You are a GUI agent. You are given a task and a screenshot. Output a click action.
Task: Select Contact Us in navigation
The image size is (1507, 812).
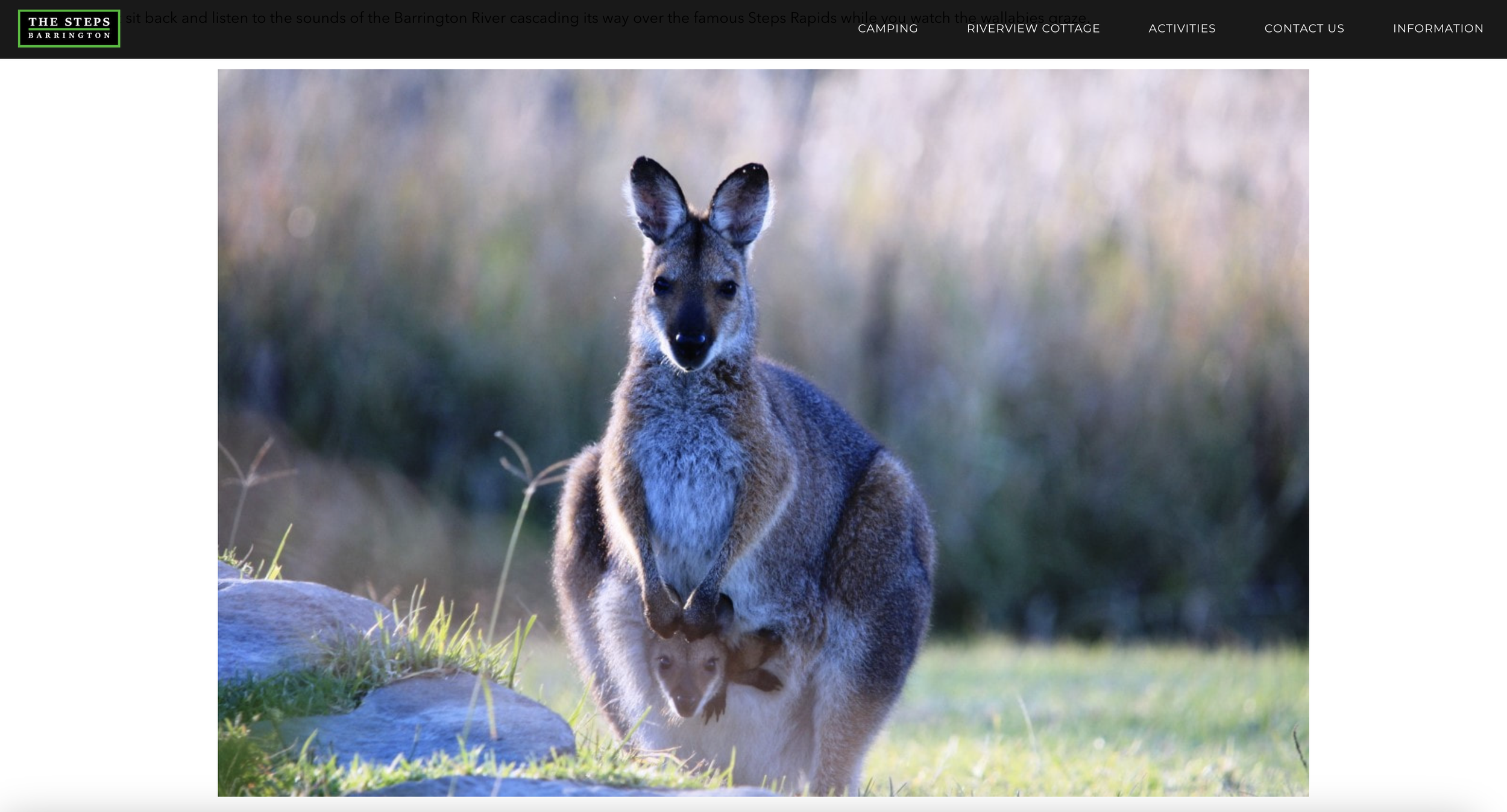pyautogui.click(x=1304, y=28)
